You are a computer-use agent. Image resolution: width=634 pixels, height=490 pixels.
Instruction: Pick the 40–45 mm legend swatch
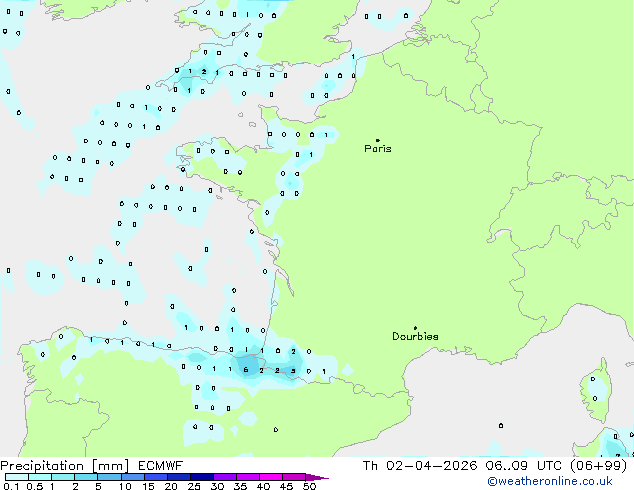click(x=271, y=477)
